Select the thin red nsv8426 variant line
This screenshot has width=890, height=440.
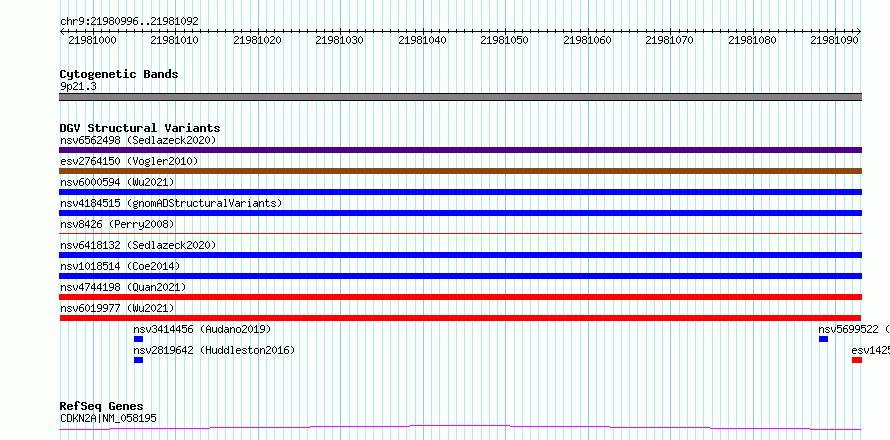coord(460,233)
